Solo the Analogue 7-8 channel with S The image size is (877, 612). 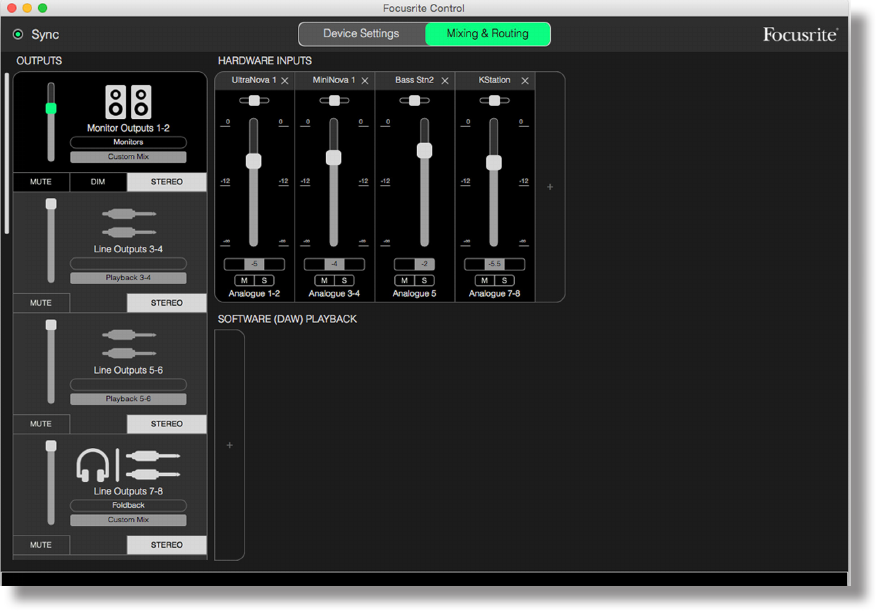point(504,280)
